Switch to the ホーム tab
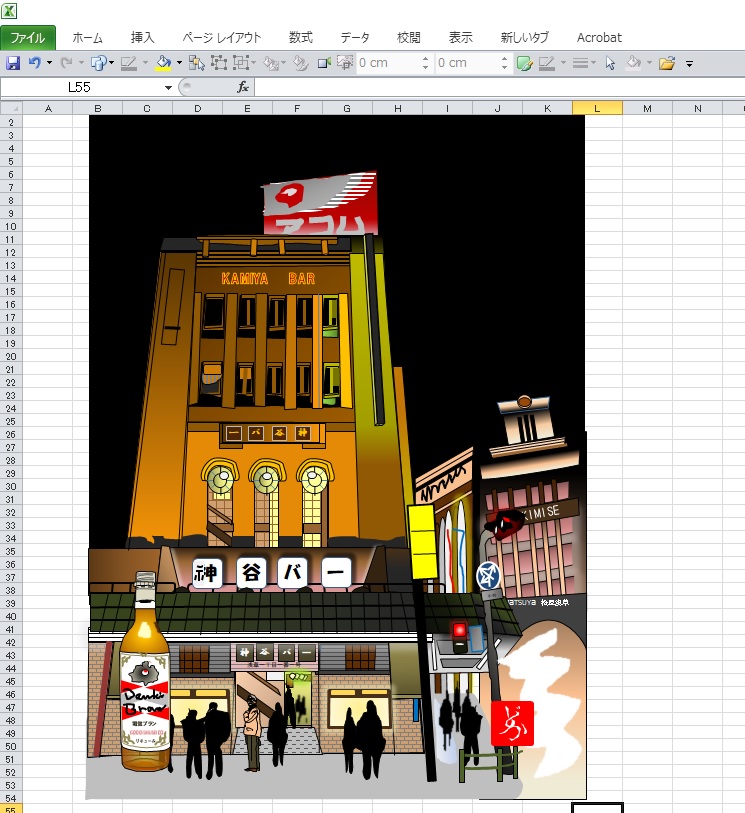Screen dimensions: 745x813 point(88,38)
